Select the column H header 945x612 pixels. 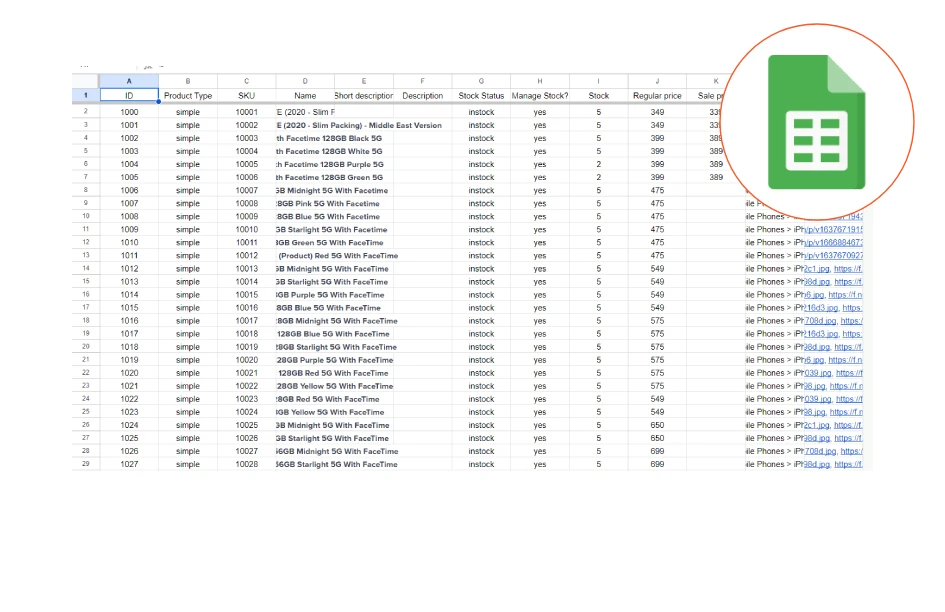point(540,81)
